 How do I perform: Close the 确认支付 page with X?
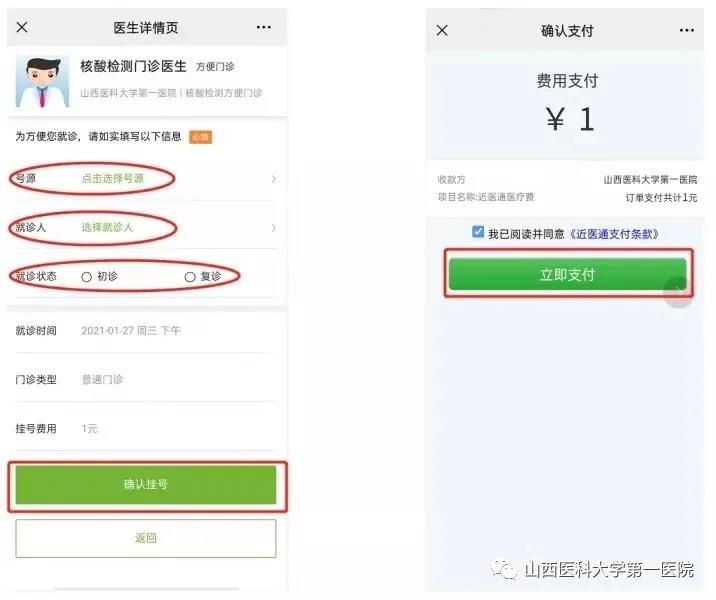pos(442,31)
